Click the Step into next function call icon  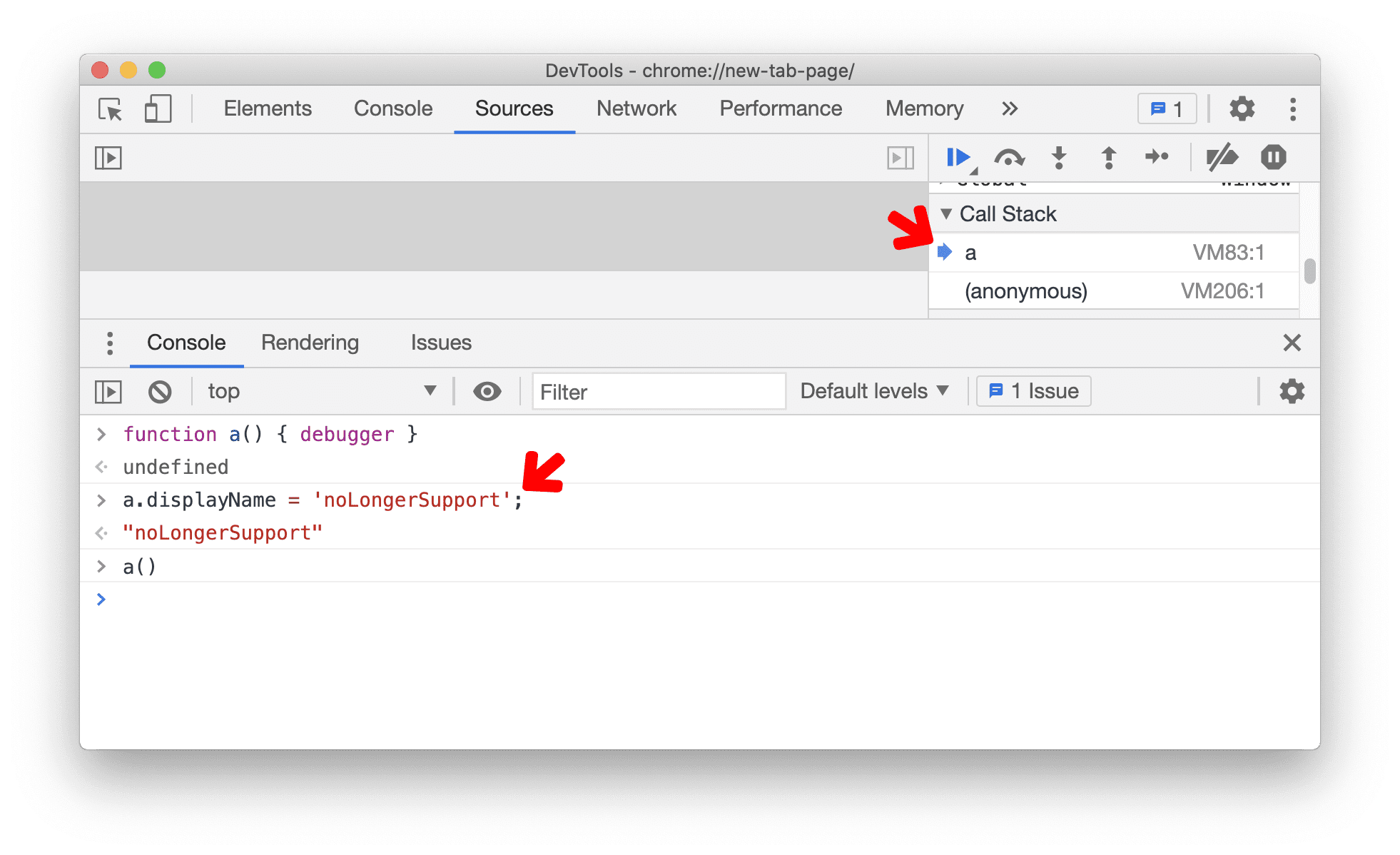click(x=1059, y=159)
